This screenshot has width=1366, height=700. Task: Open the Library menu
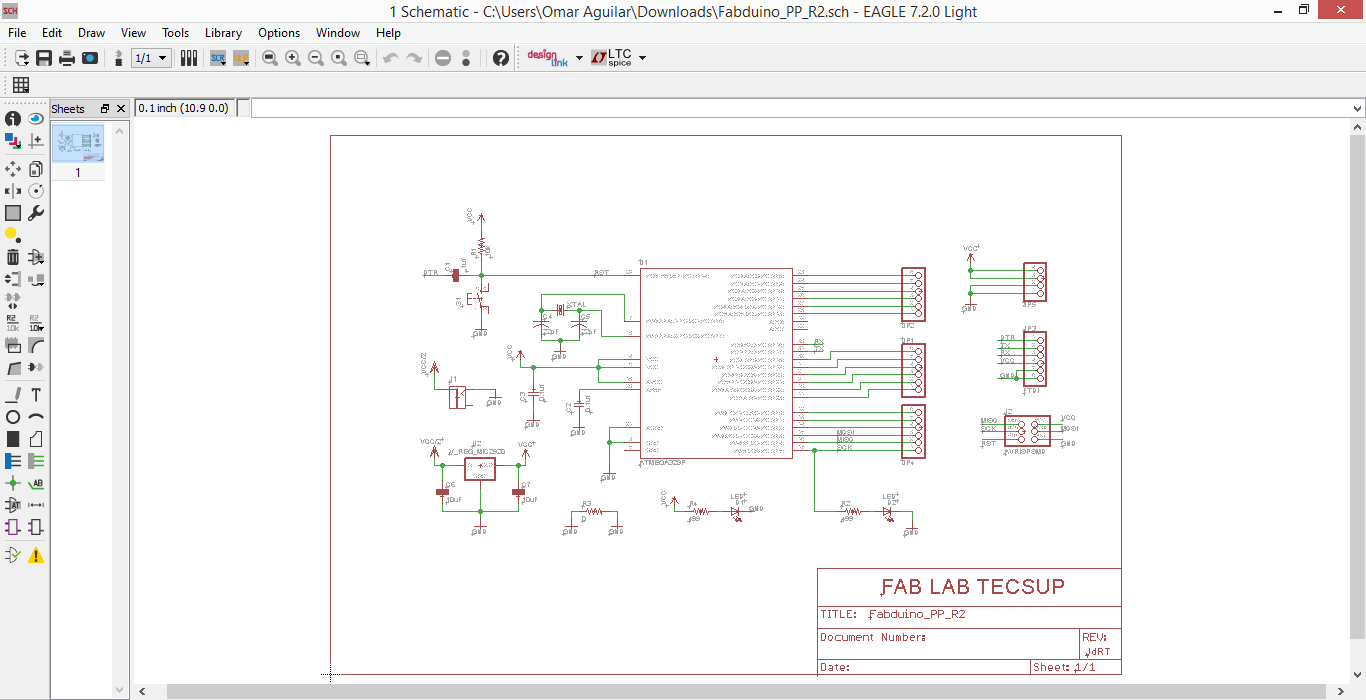tap(223, 33)
